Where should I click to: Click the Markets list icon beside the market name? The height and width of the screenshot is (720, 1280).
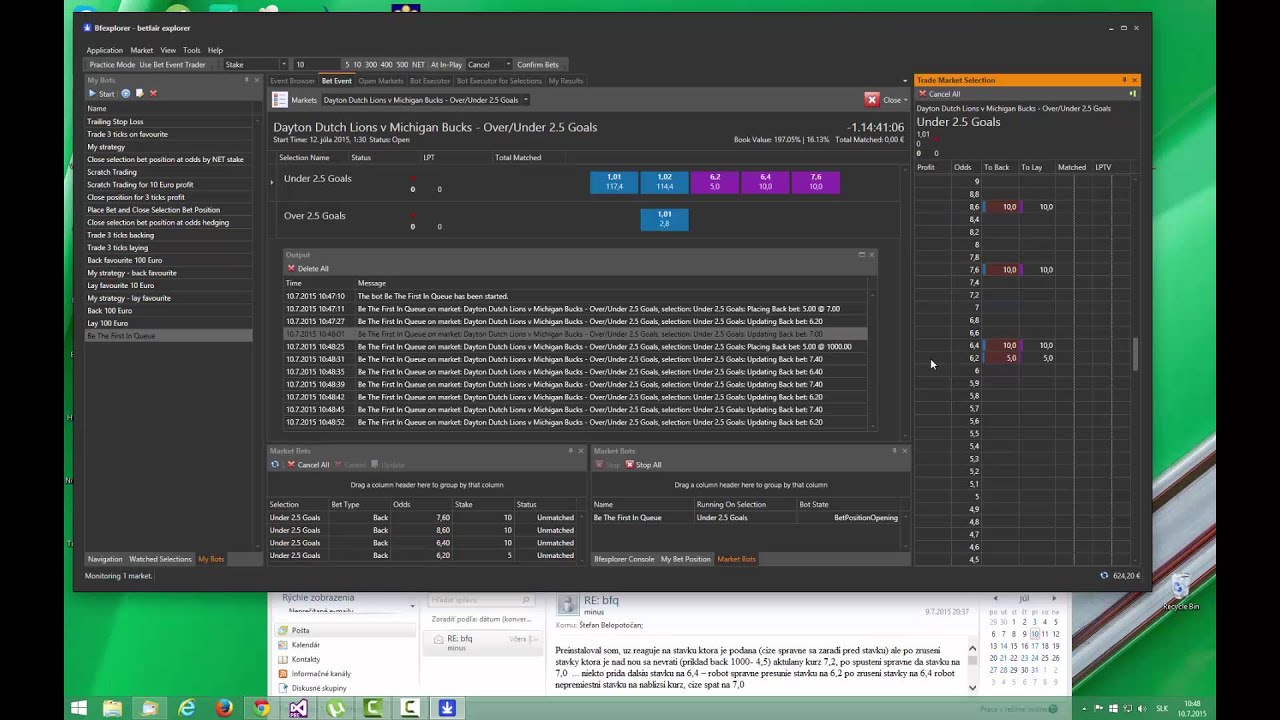pyautogui.click(x=280, y=100)
